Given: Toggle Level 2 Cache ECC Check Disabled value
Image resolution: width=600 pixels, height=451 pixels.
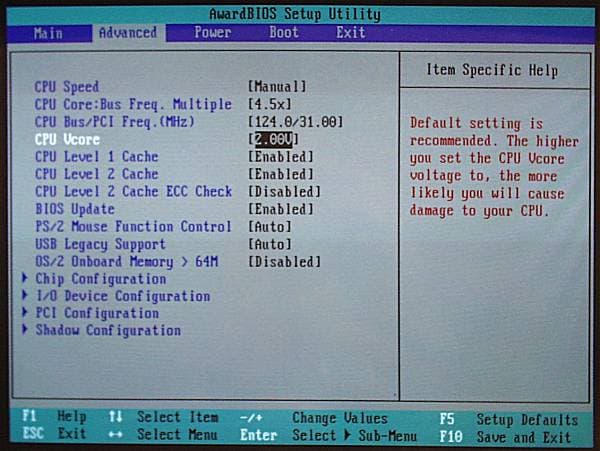Looking at the screenshot, I should [x=284, y=192].
